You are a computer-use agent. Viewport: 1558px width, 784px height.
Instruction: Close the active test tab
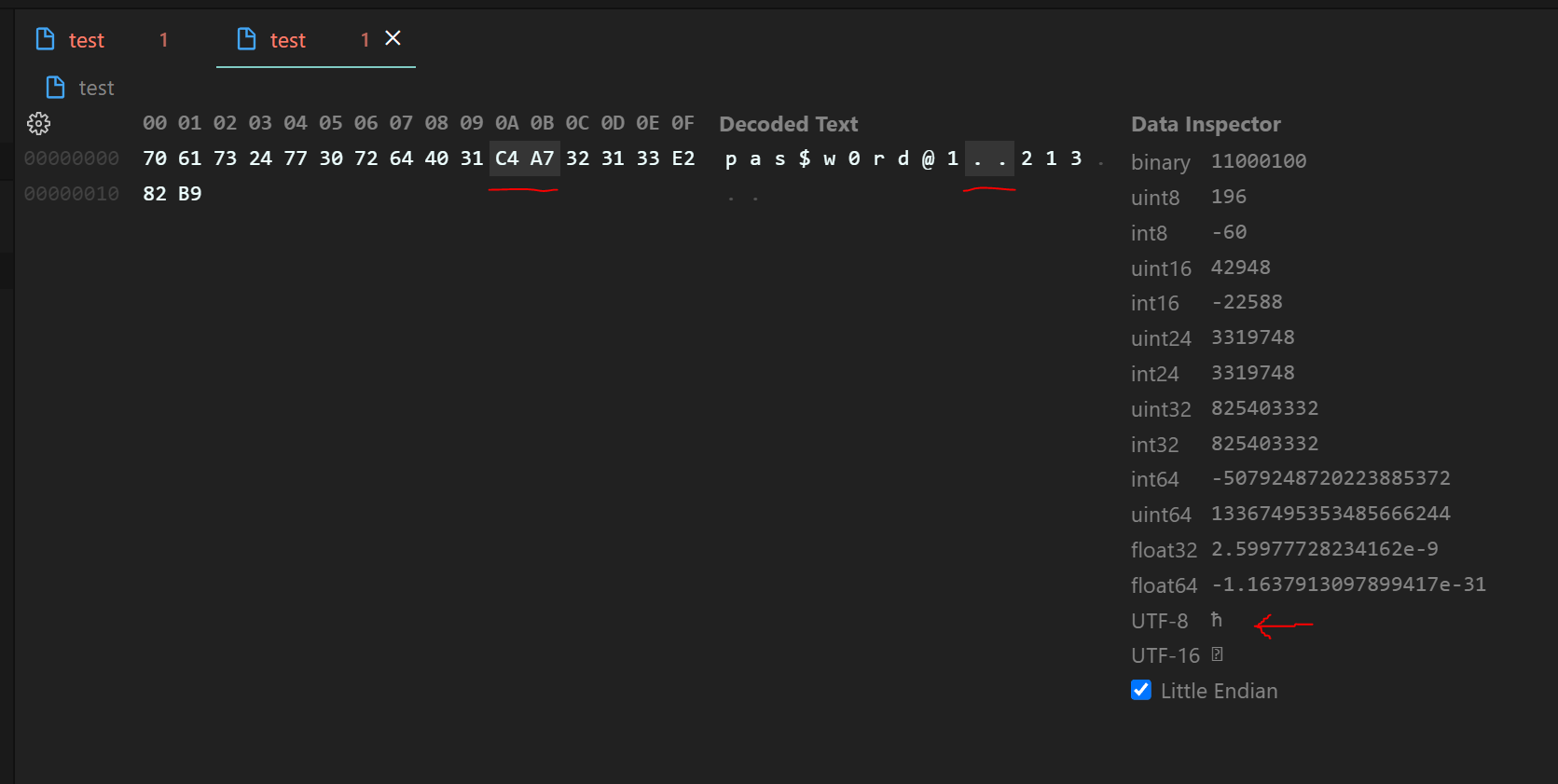pos(393,38)
